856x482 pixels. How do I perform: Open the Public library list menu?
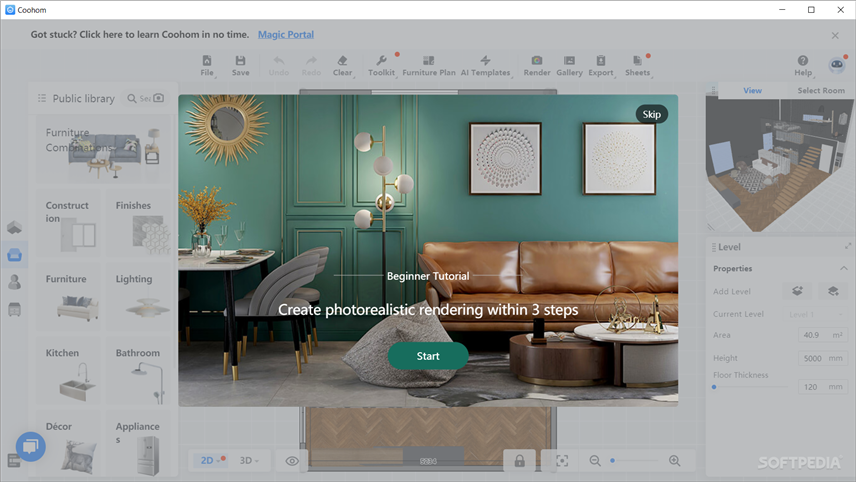point(41,98)
